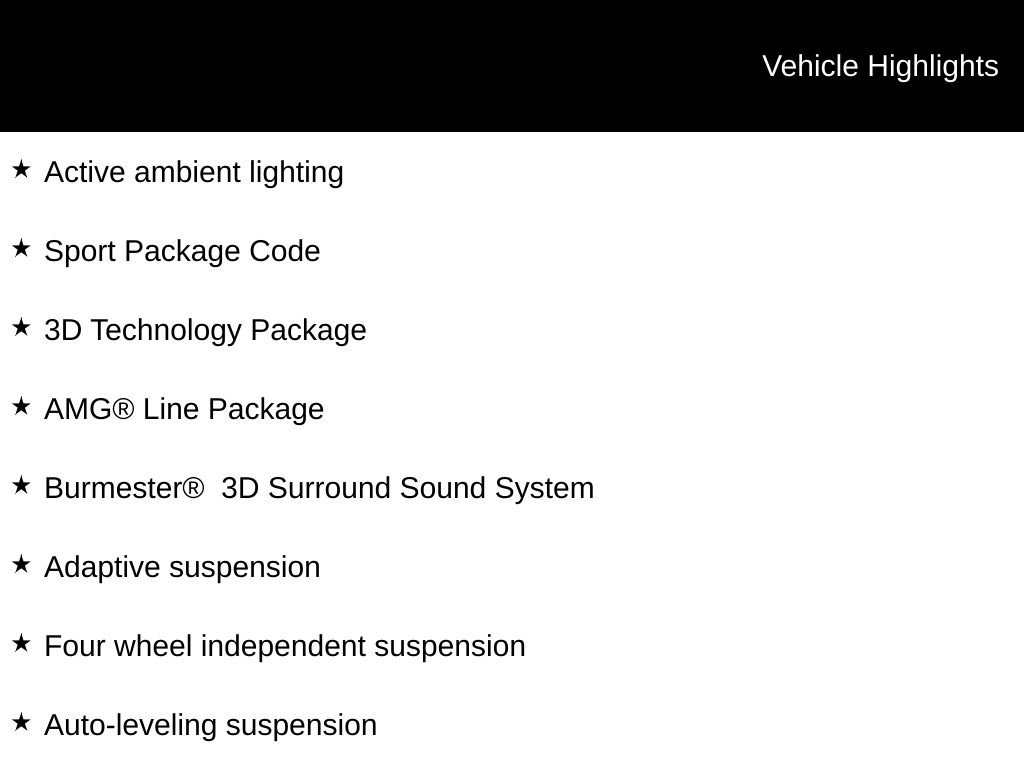Click the star beside AMG Line Package
The image size is (1024, 768).
(21, 406)
